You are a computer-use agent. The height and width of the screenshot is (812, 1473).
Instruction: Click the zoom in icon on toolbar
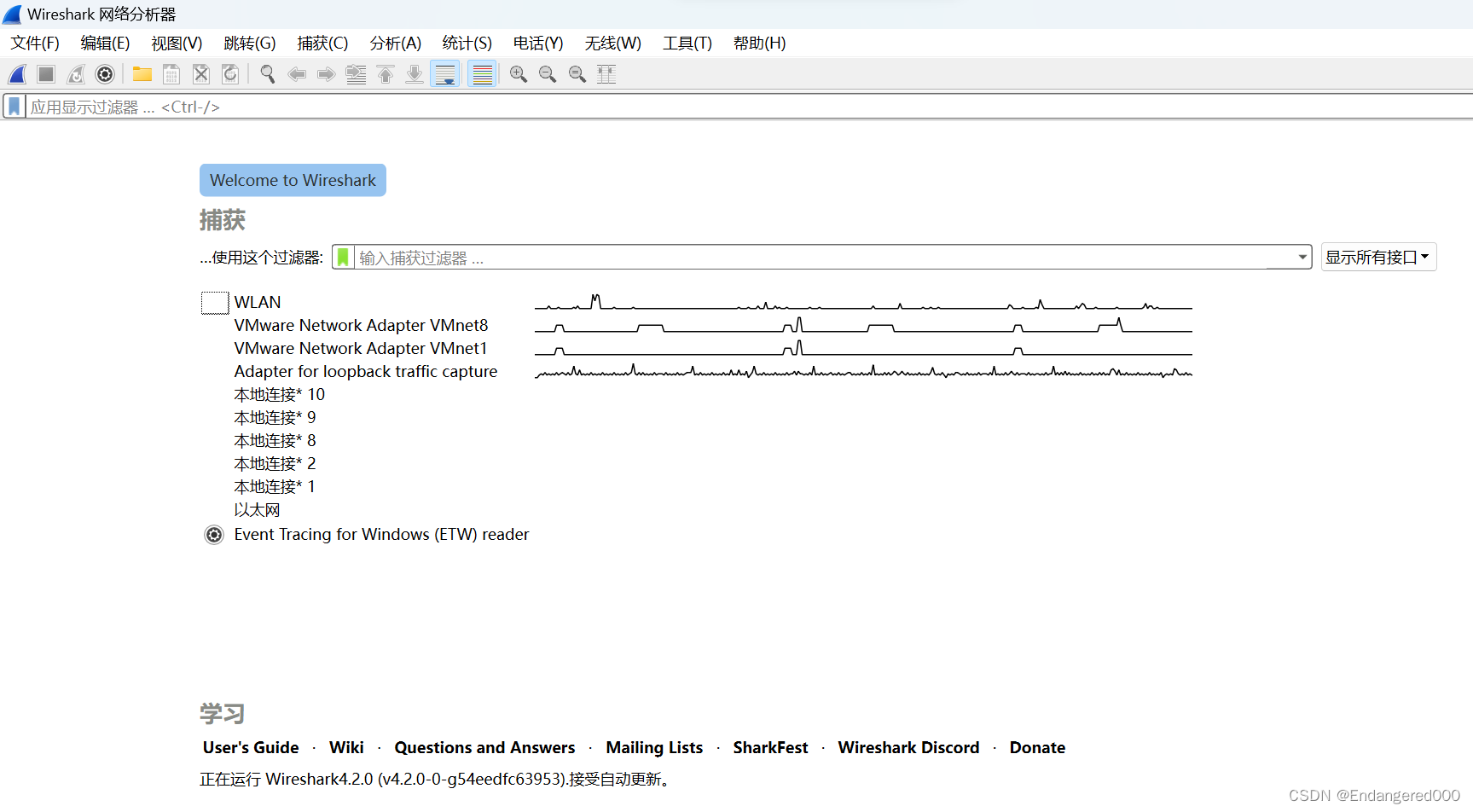click(x=519, y=75)
